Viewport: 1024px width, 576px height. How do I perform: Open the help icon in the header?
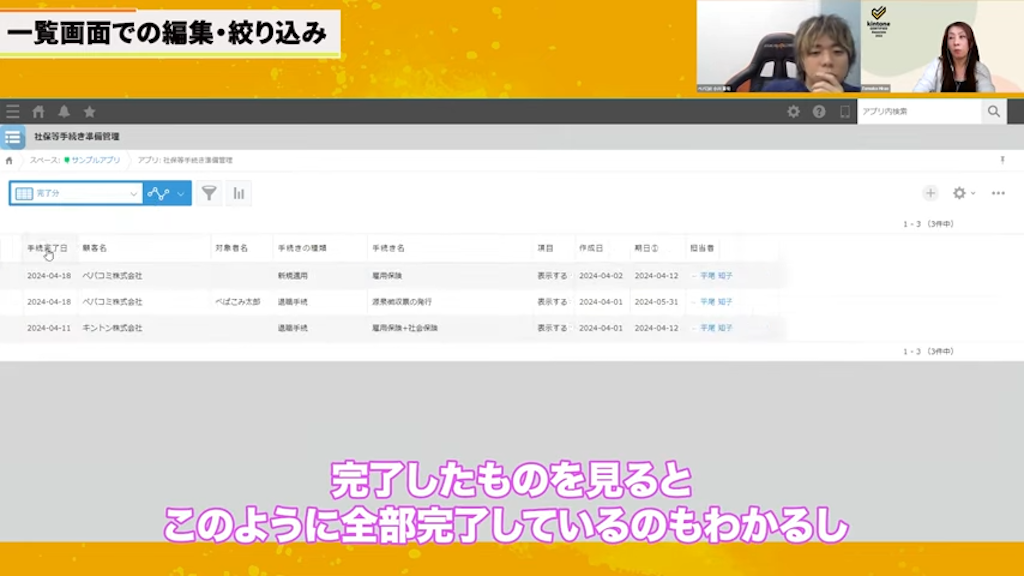point(819,111)
